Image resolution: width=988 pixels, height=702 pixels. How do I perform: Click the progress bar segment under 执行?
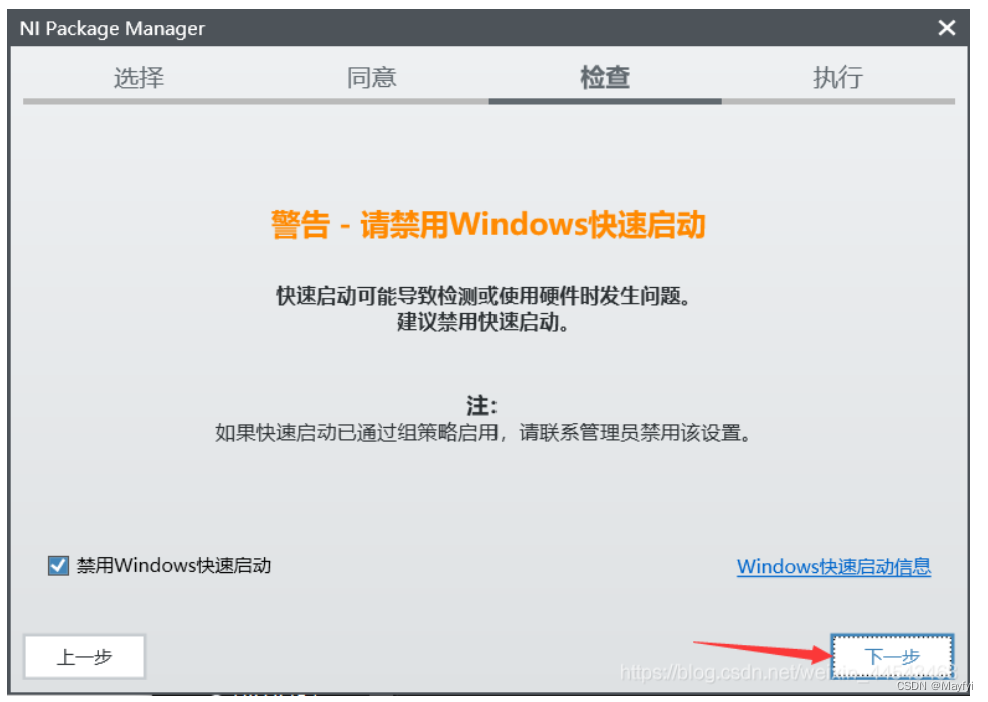[839, 101]
